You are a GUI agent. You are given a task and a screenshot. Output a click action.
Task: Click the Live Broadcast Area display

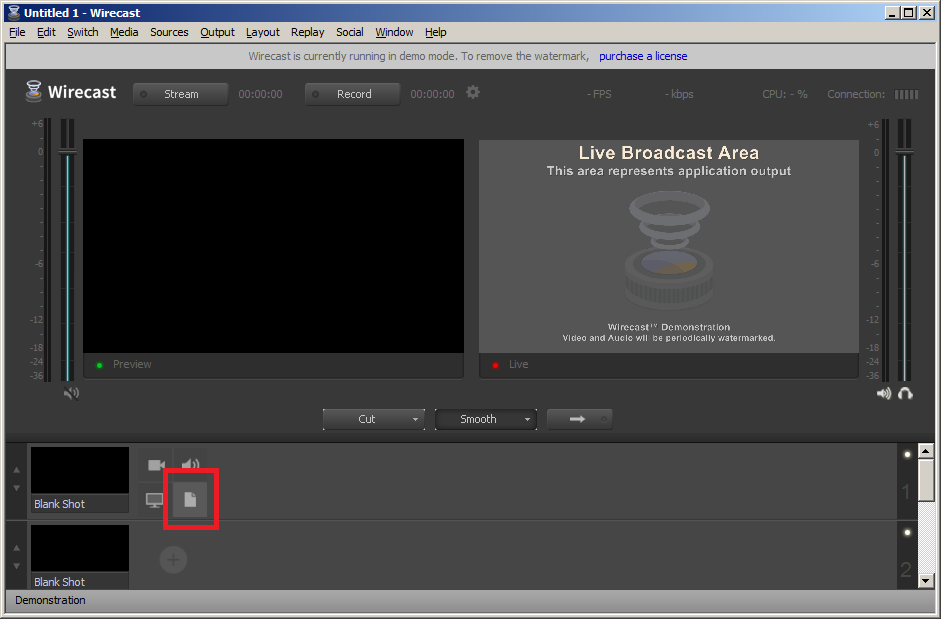(669, 246)
